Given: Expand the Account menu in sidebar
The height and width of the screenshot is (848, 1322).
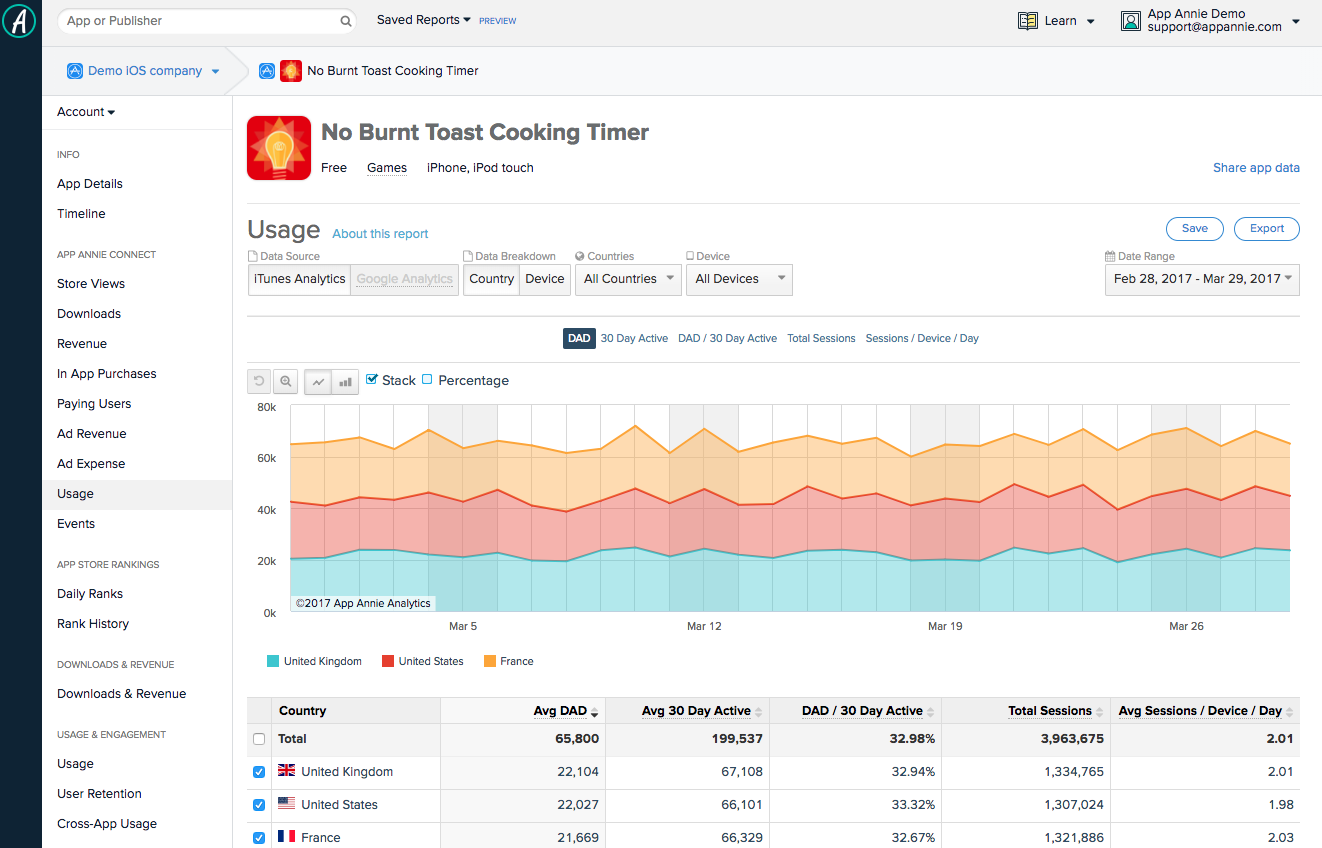Looking at the screenshot, I should 86,112.
